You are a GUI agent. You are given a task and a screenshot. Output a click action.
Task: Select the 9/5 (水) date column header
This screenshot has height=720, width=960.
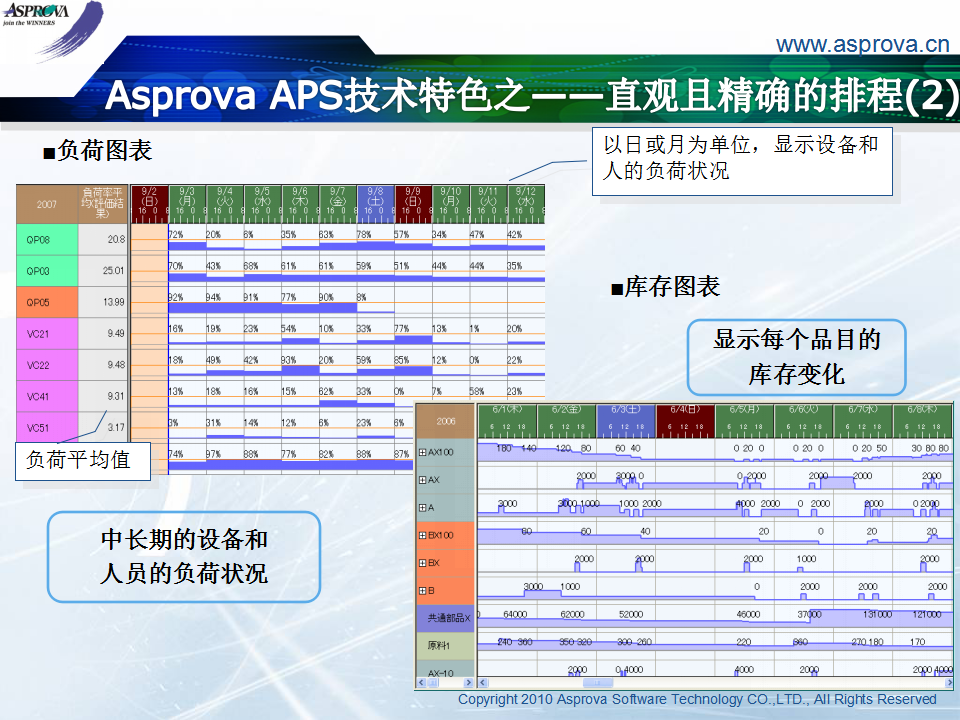click(262, 204)
